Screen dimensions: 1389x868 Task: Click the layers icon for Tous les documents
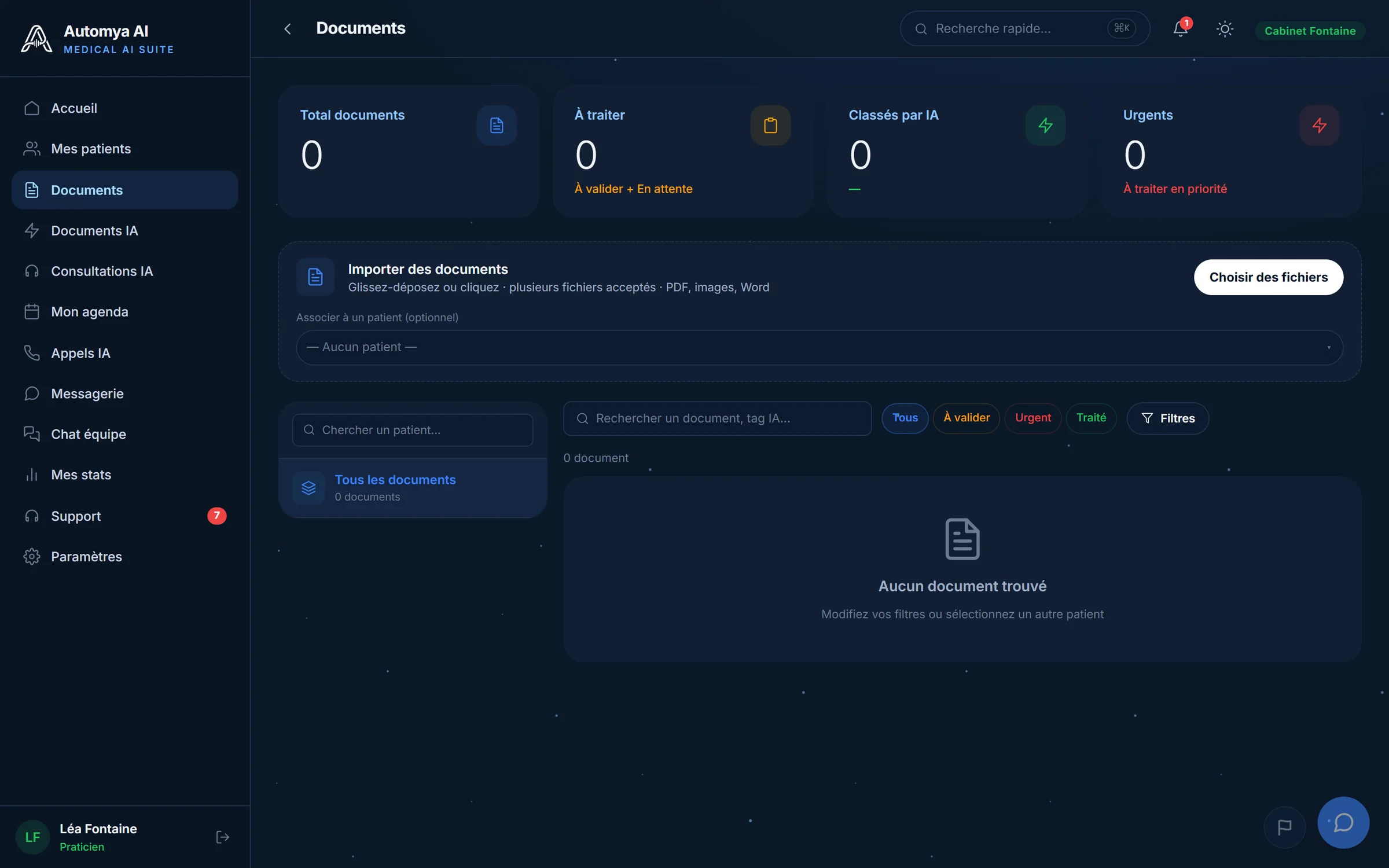(308, 488)
